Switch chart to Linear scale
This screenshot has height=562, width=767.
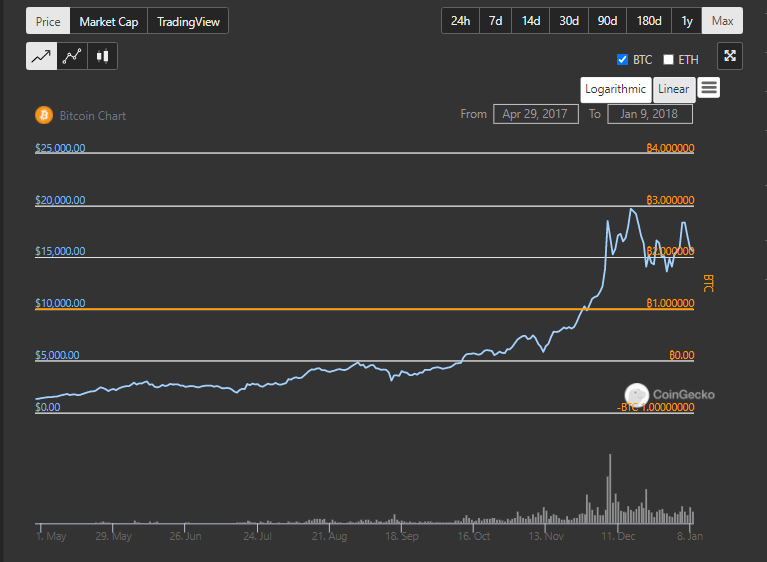pos(674,90)
